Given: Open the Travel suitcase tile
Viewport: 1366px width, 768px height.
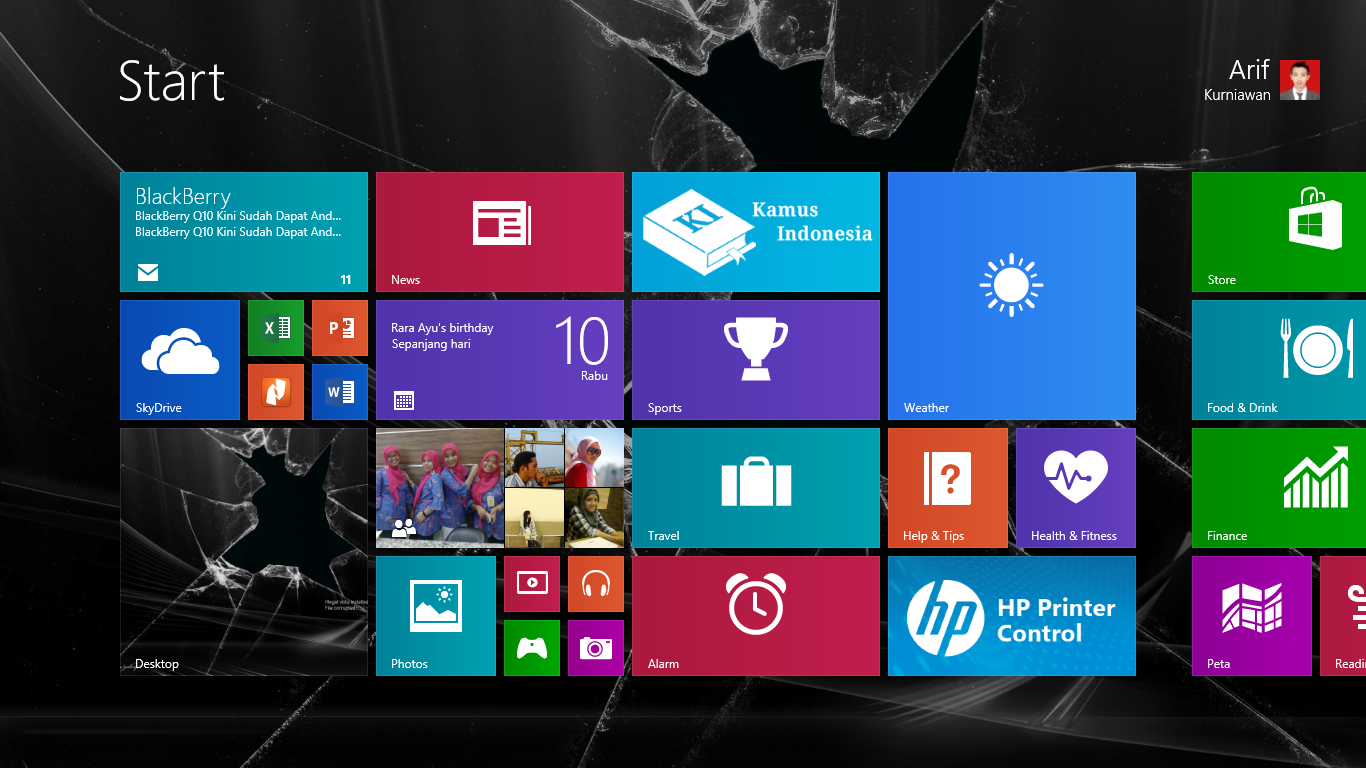Looking at the screenshot, I should (x=756, y=488).
